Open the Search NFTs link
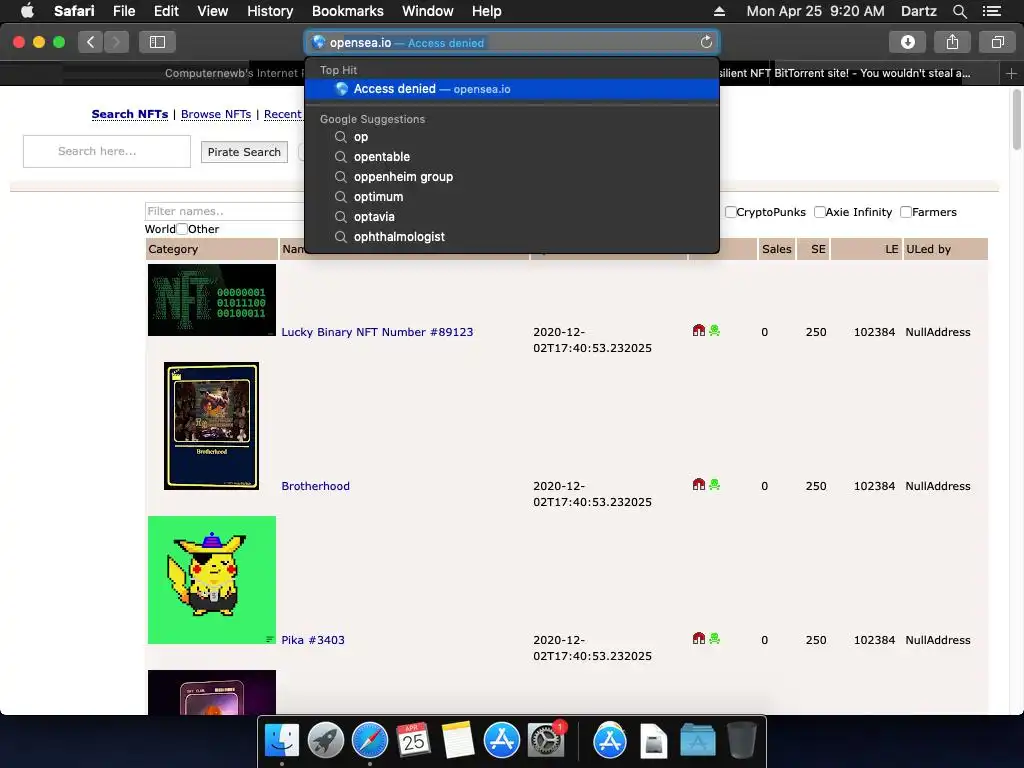Screen dimensions: 1024x768 pos(130,114)
